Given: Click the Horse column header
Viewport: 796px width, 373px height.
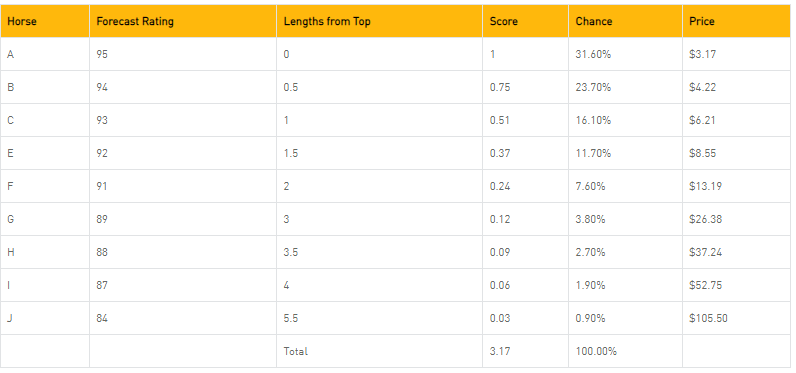Looking at the screenshot, I should point(45,21).
